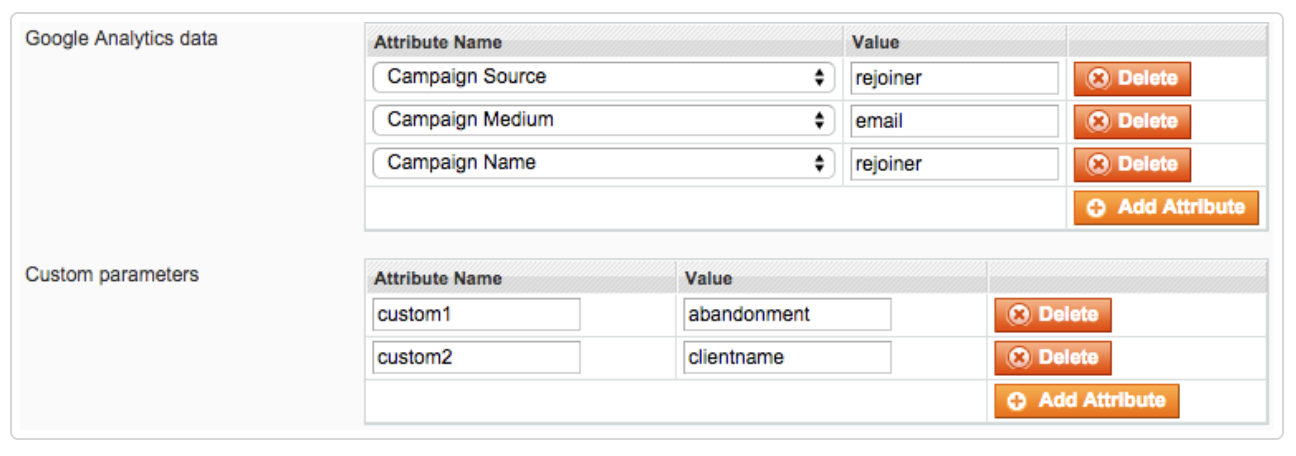Add Attribute to Custom parameters

click(x=1086, y=400)
